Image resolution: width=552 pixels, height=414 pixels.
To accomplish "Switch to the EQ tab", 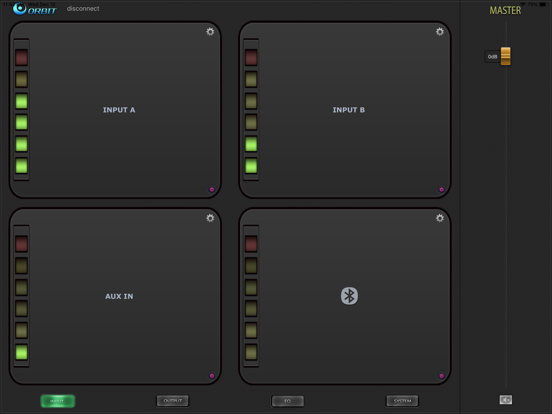I will [x=288, y=401].
